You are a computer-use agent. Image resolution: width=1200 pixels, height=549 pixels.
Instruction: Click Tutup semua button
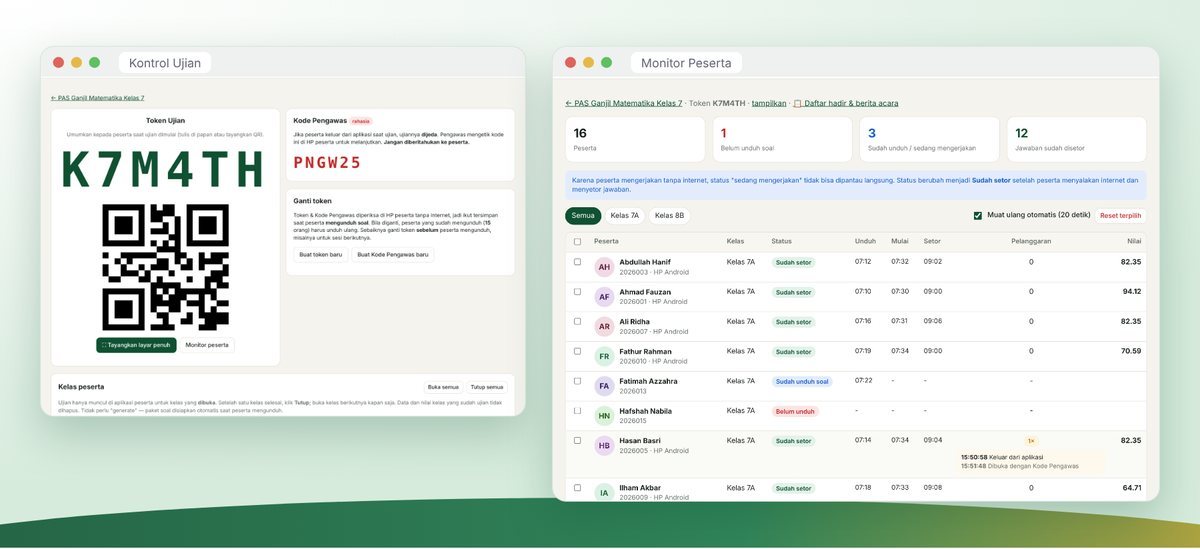tap(487, 387)
